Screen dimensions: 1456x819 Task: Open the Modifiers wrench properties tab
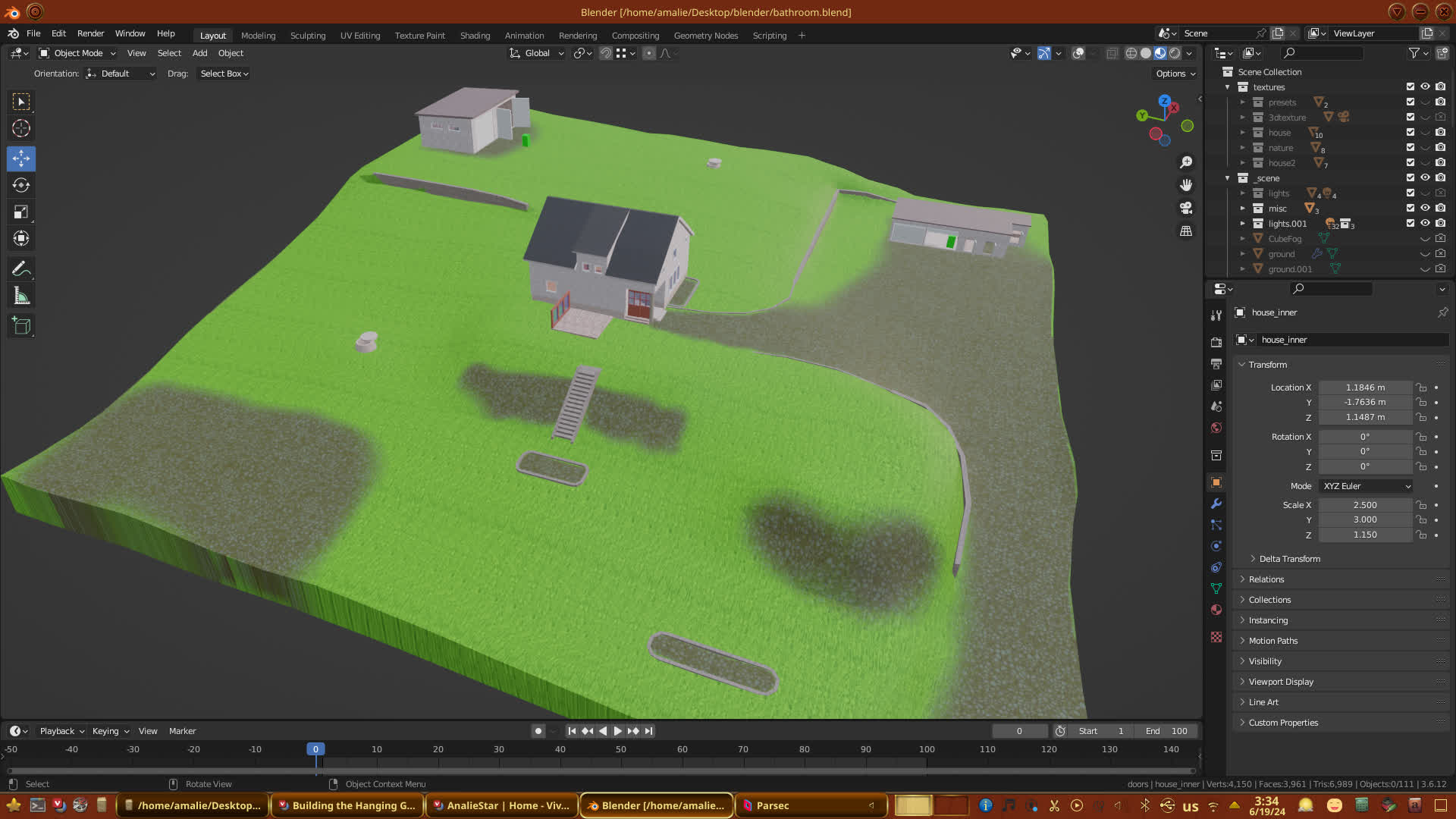1216,504
